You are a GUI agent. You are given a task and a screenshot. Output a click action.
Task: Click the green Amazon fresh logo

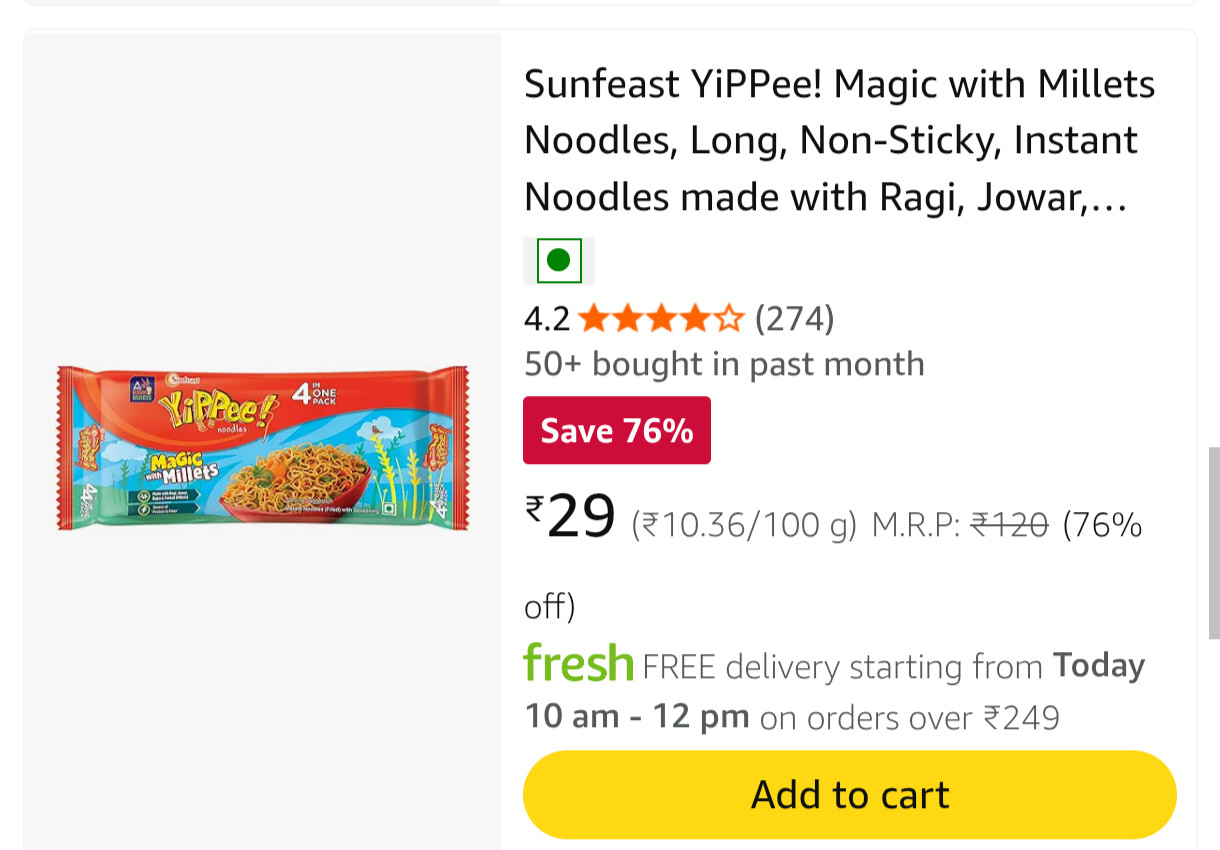tap(578, 663)
